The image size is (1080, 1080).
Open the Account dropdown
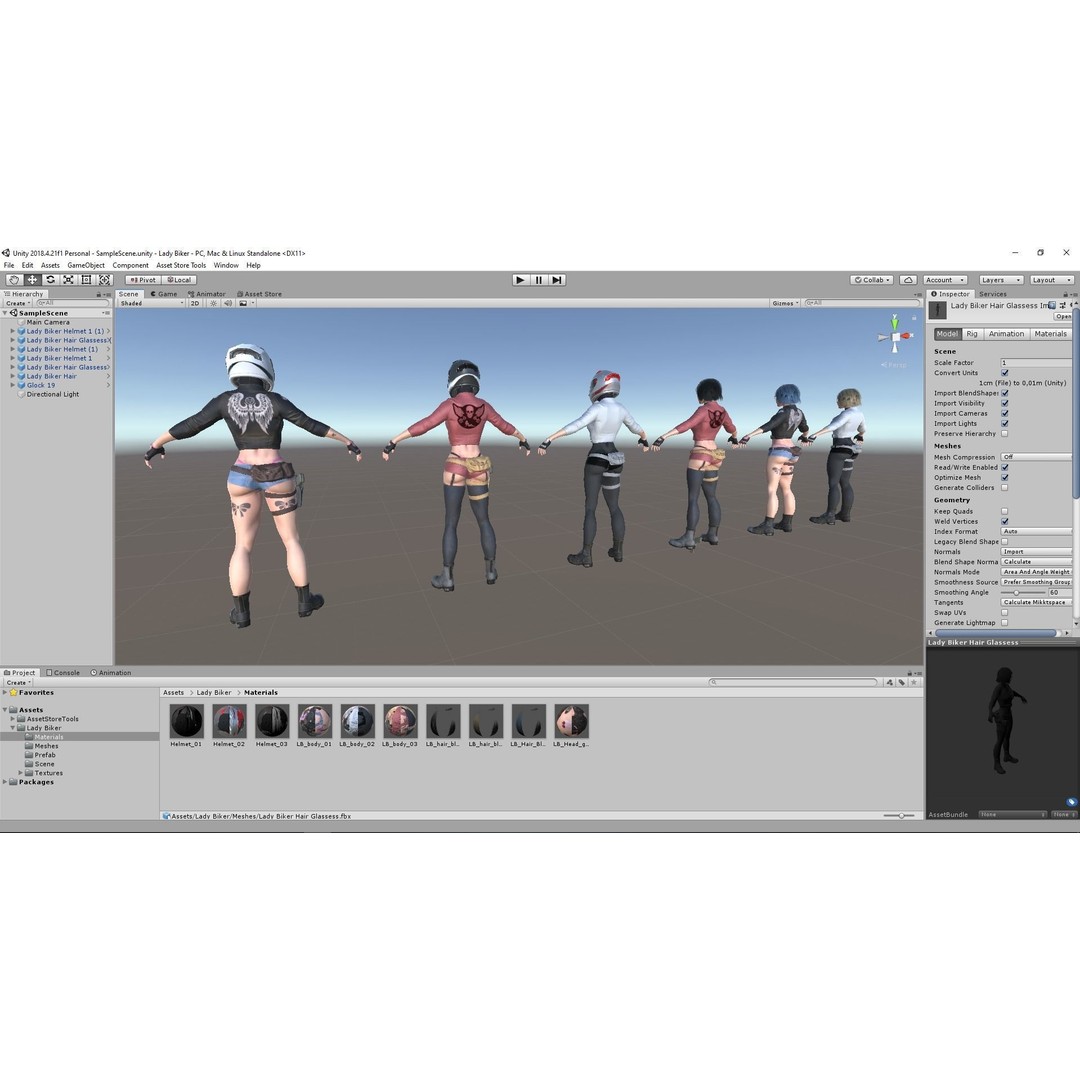point(945,280)
